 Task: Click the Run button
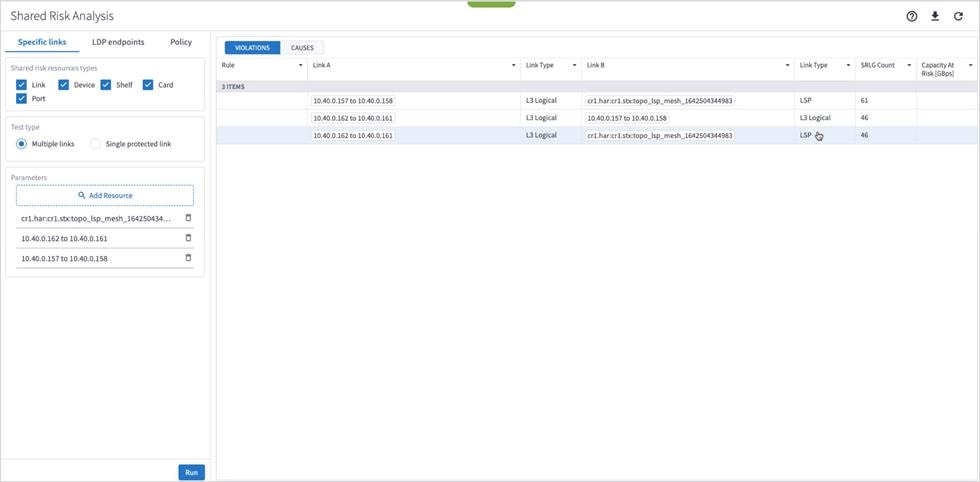191,473
